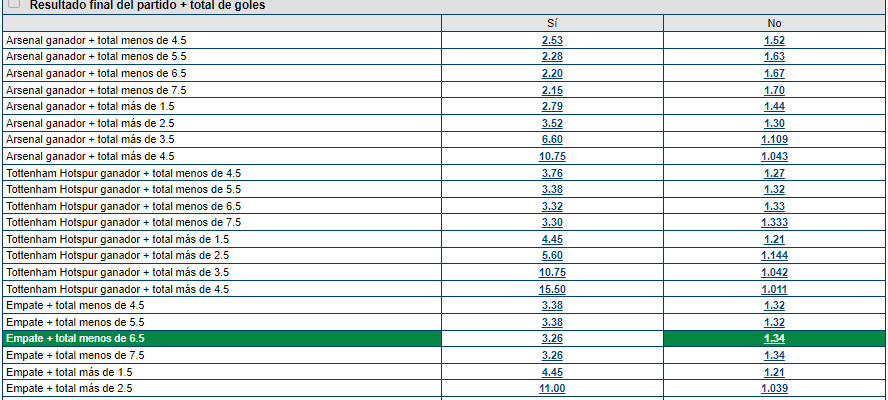Click No 1.011 Tottenham más de 4.5
888x400 pixels.
point(774,290)
